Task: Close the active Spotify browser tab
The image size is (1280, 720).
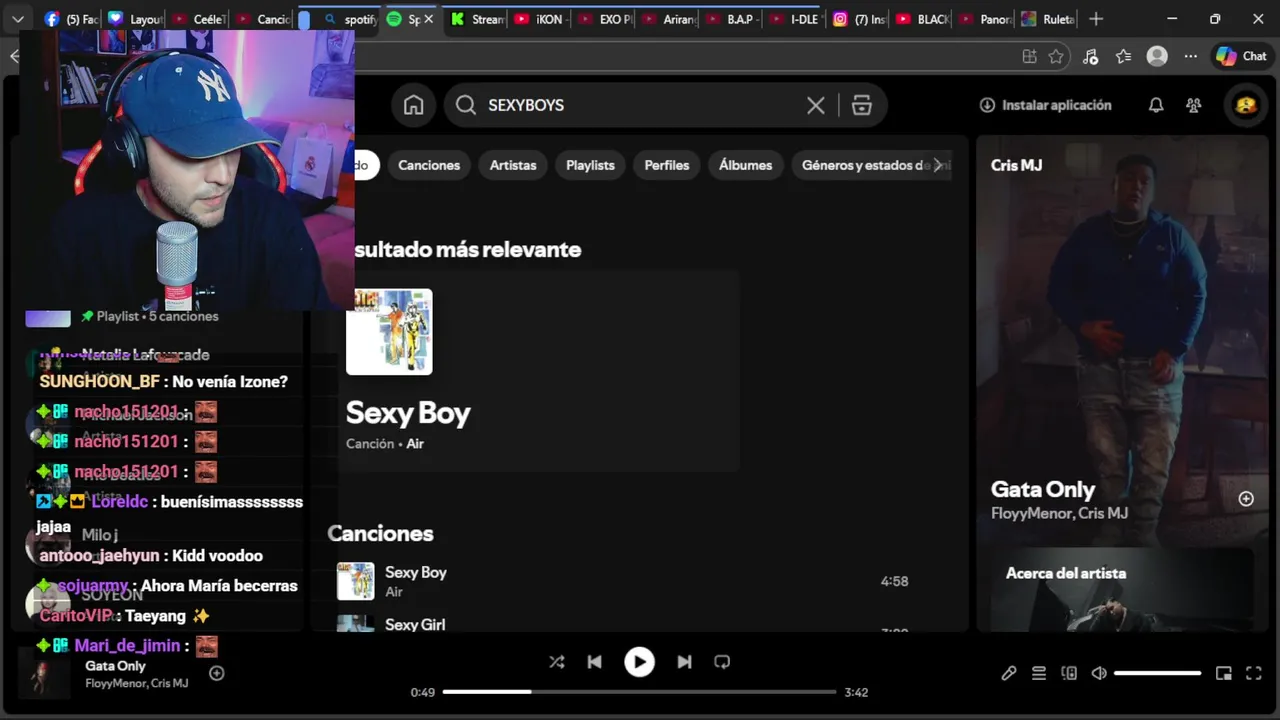Action: click(x=429, y=19)
